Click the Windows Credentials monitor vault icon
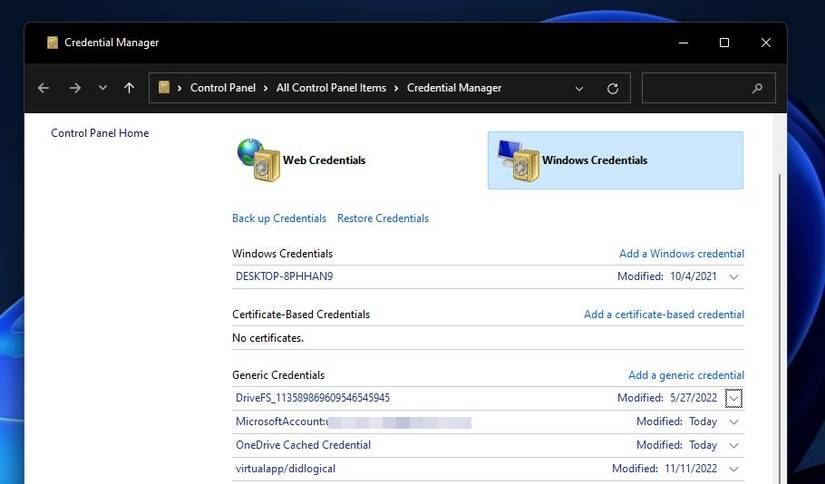The width and height of the screenshot is (825, 484). pyautogui.click(x=518, y=160)
